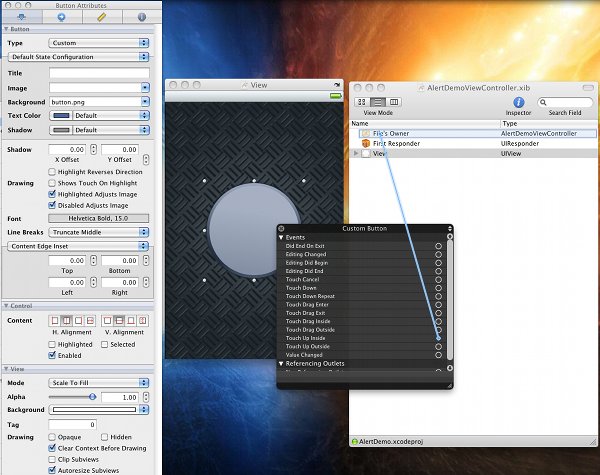Close the Custom Button connections panel
The height and width of the screenshot is (475, 600).
pos(282,229)
